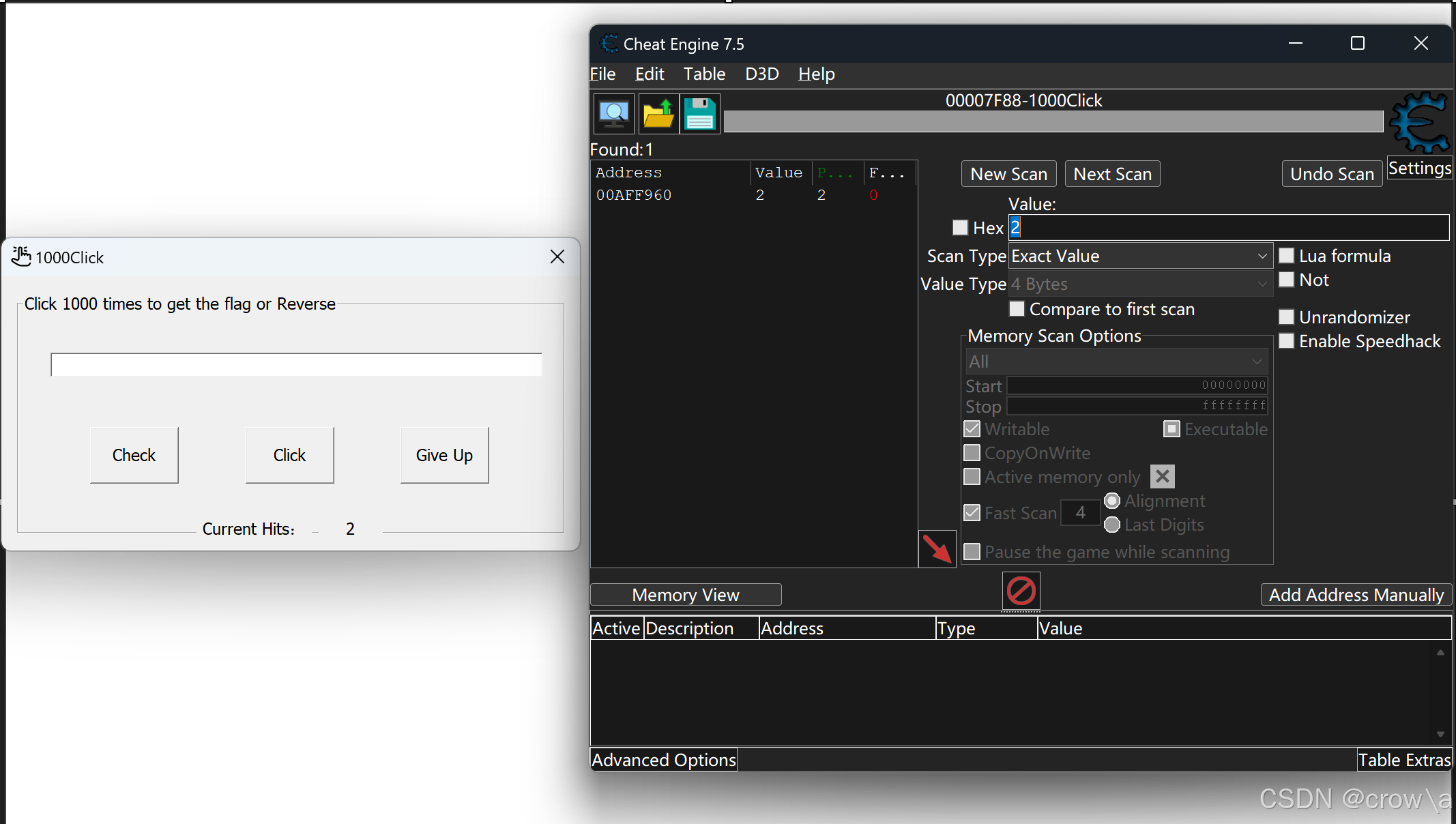Select the open cheat table folder icon
Viewport: 1456px width, 824px height.
coord(656,113)
